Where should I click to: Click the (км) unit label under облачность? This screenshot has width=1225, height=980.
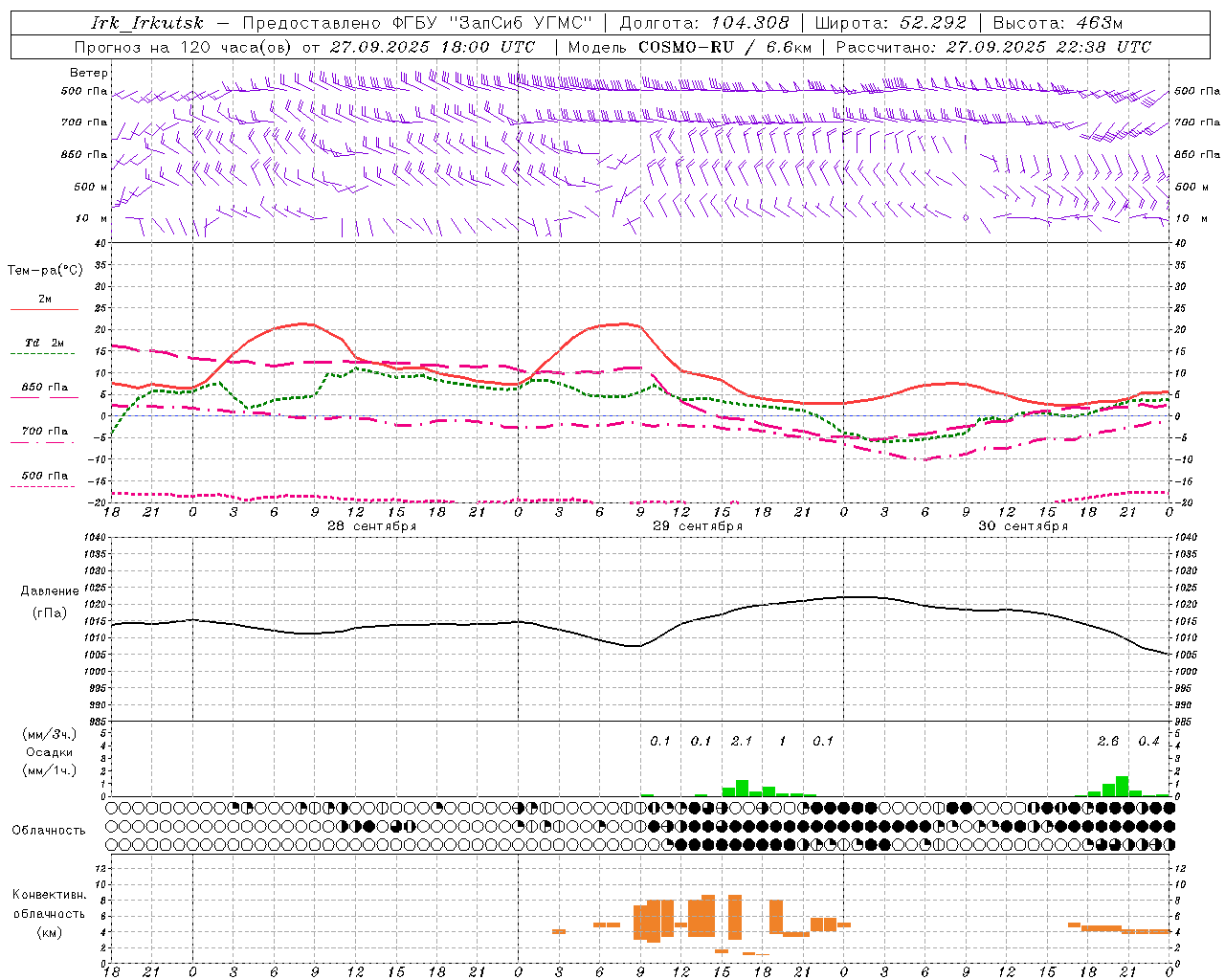[50, 931]
